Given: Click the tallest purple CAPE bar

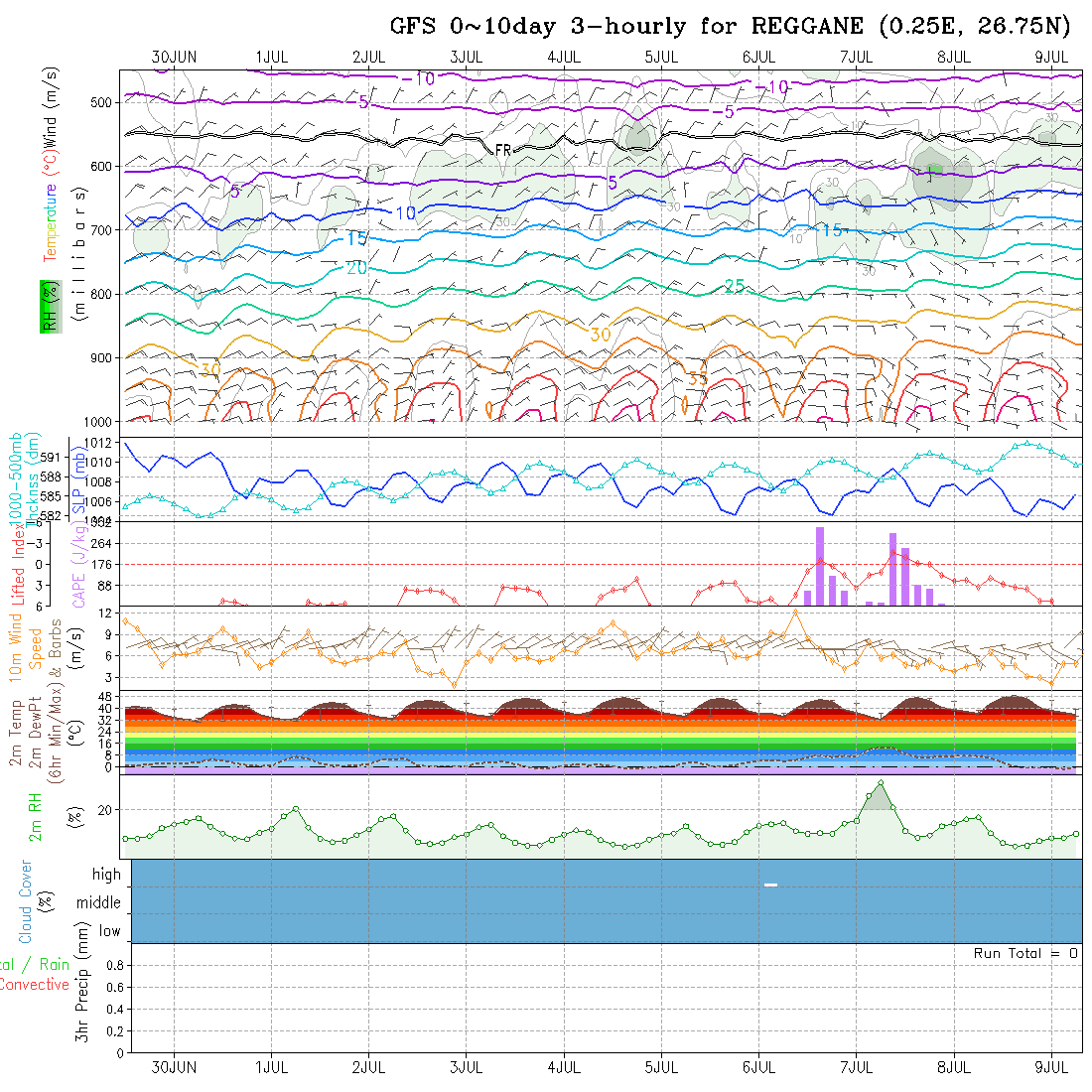Looking at the screenshot, I should click(x=820, y=566).
